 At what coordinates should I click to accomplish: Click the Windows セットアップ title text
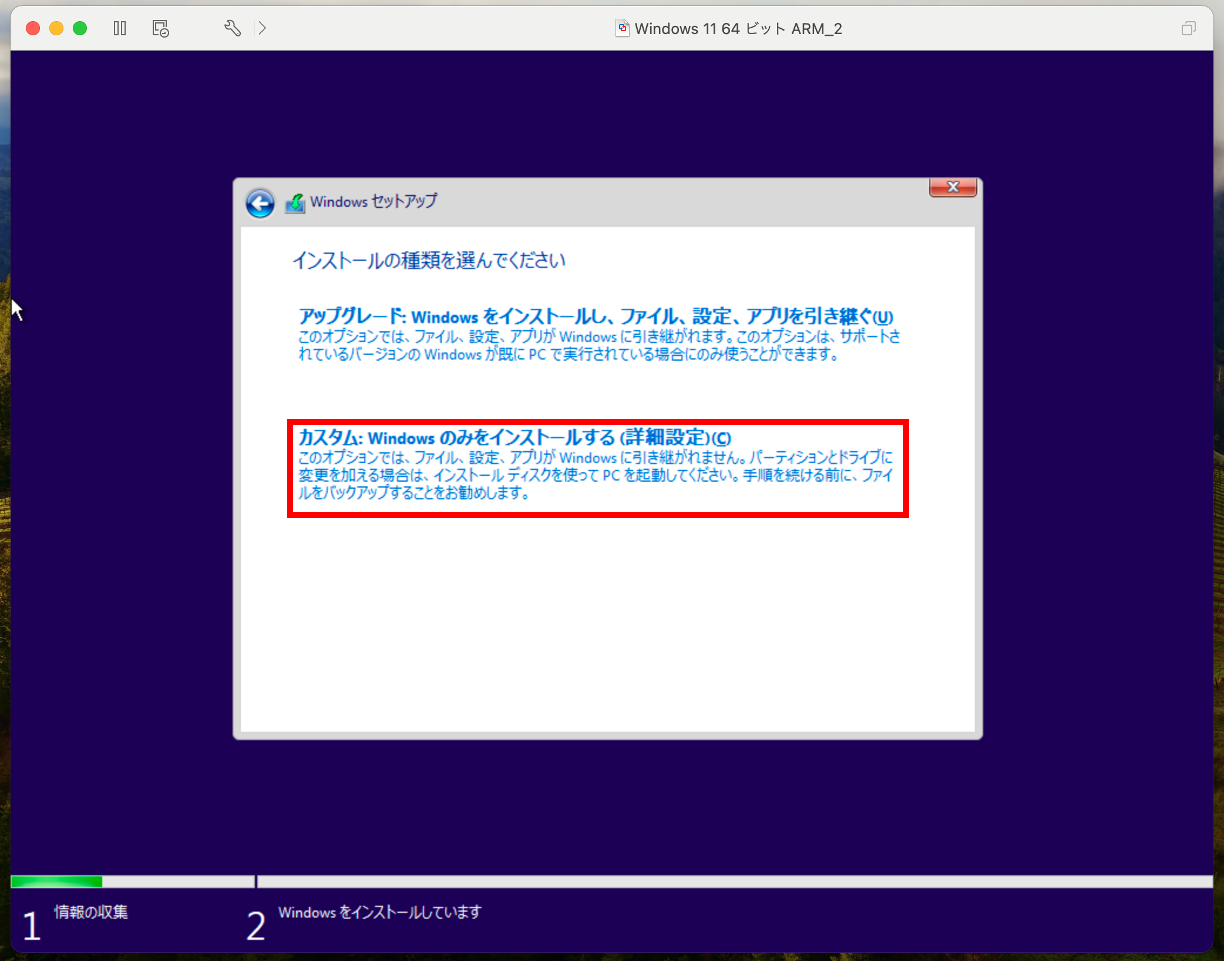tap(373, 201)
